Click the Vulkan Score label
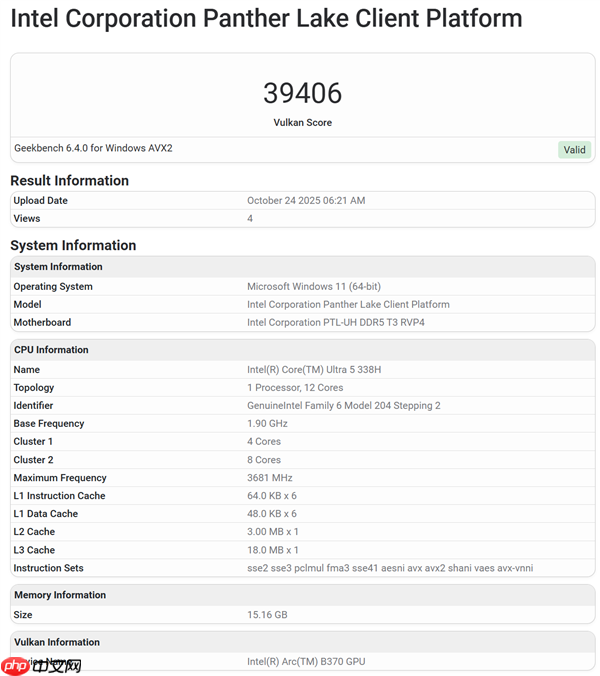Image resolution: width=600 pixels, height=676 pixels. pyautogui.click(x=302, y=123)
